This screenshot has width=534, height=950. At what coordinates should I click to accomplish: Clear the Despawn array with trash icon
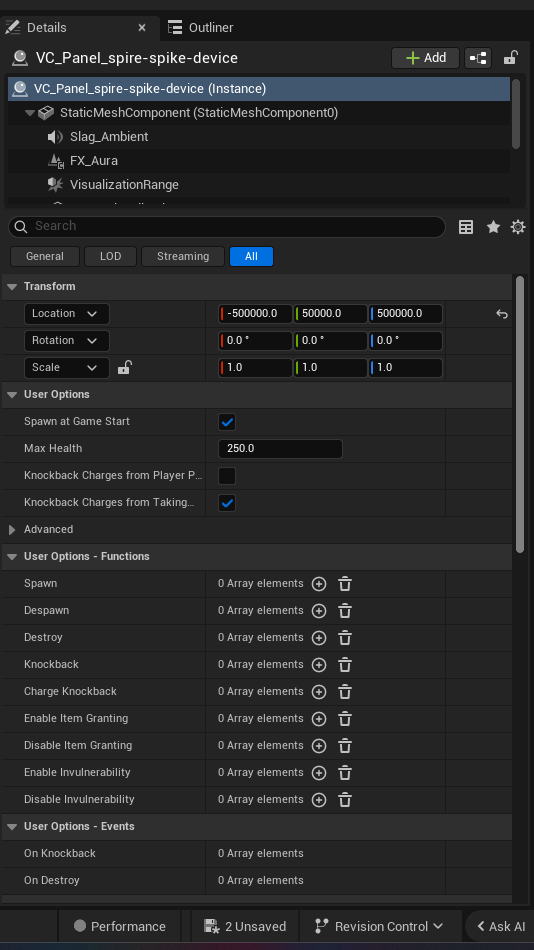pyautogui.click(x=345, y=611)
